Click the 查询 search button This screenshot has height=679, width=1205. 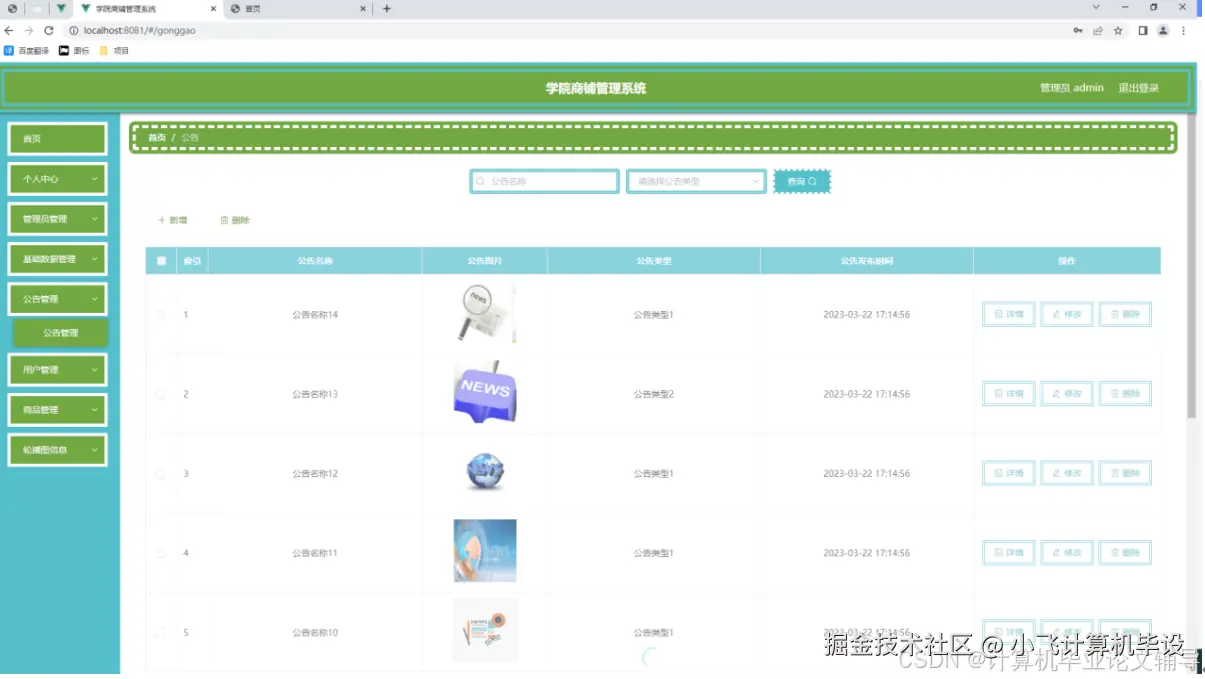point(802,182)
